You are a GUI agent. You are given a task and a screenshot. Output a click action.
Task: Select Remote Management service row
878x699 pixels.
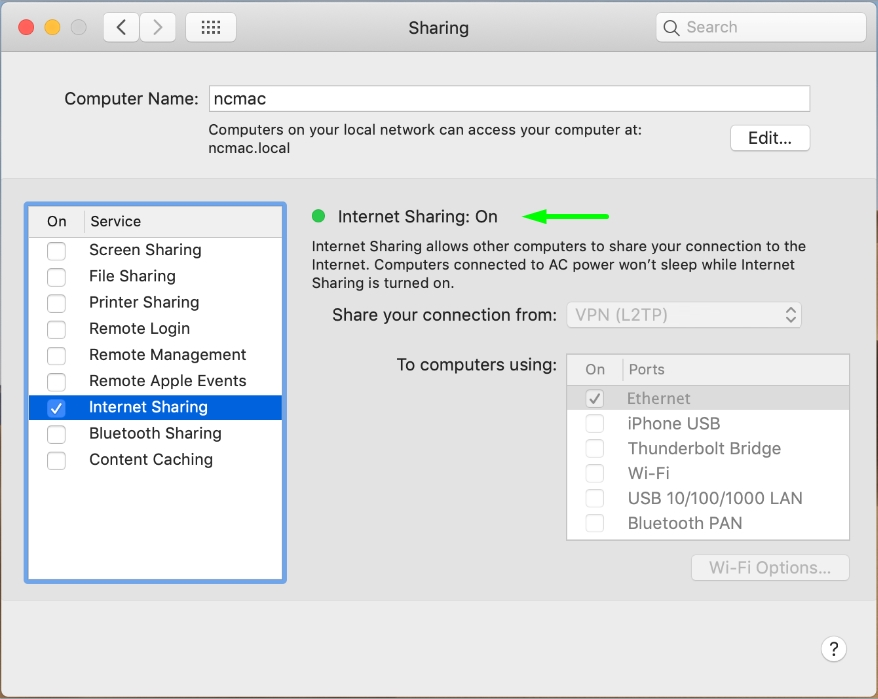(155, 355)
